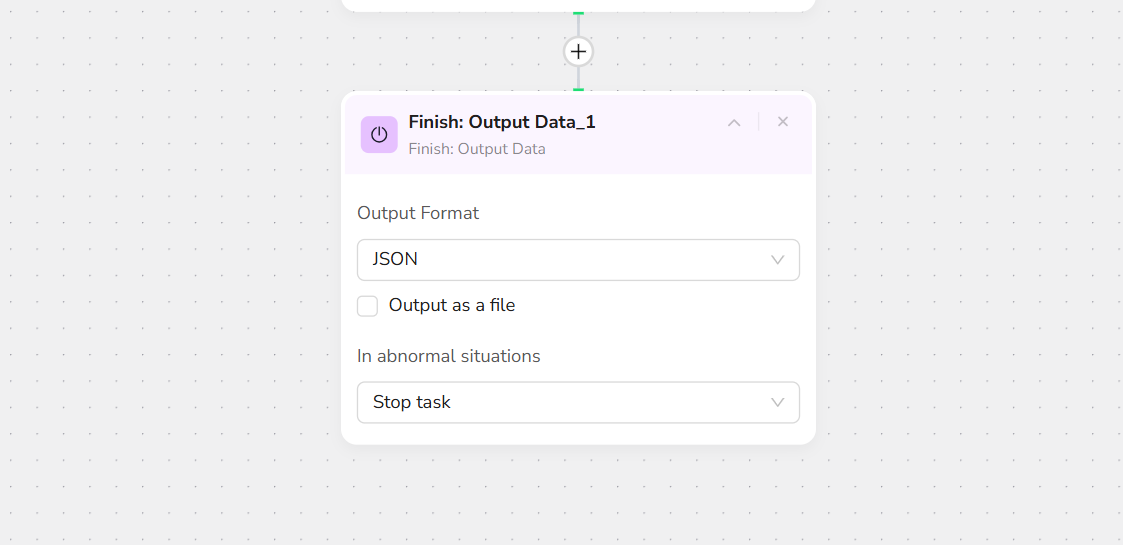Click the green connector under the upper node

point(578,13)
